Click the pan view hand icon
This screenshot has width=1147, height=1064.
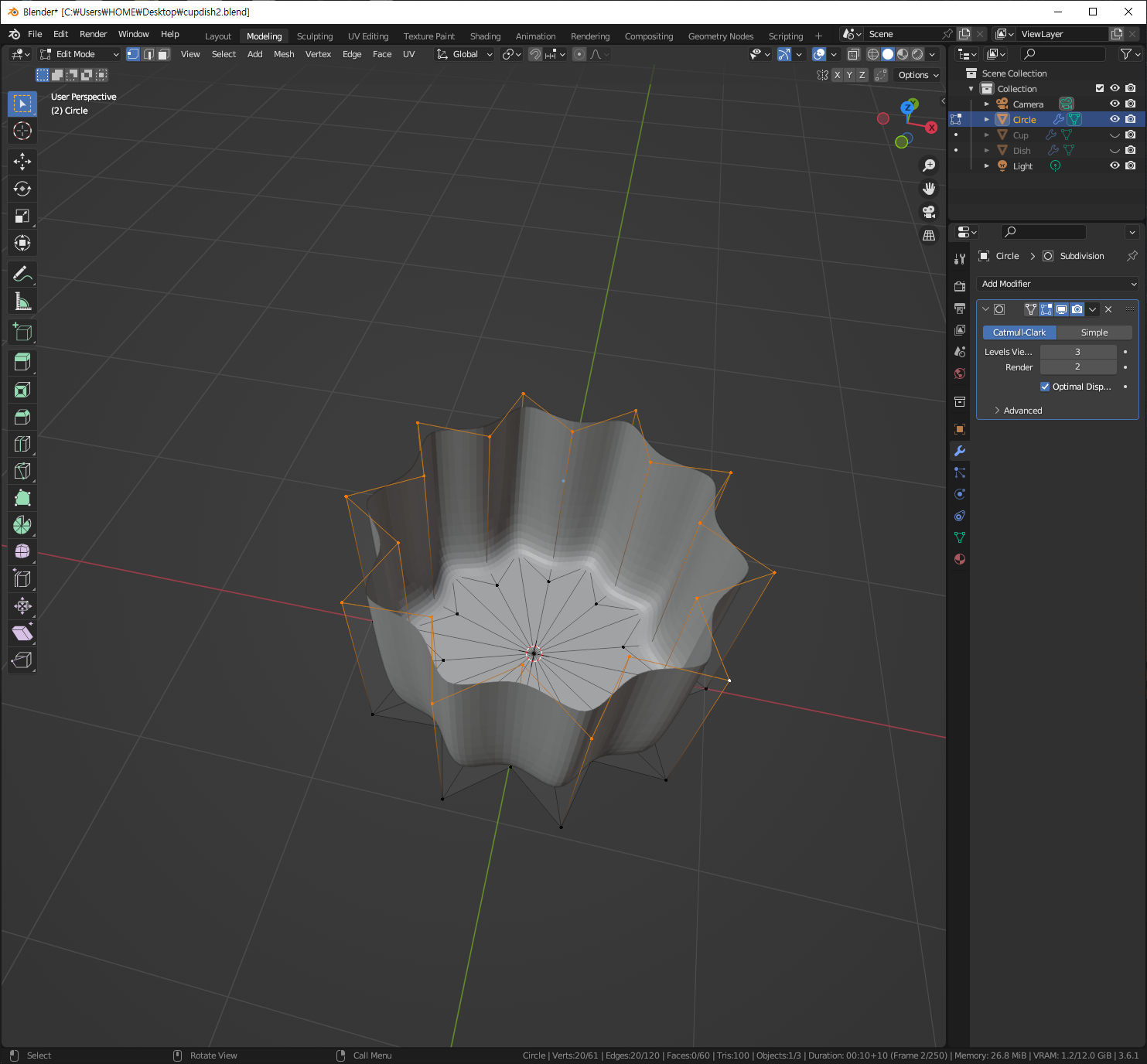coord(929,189)
